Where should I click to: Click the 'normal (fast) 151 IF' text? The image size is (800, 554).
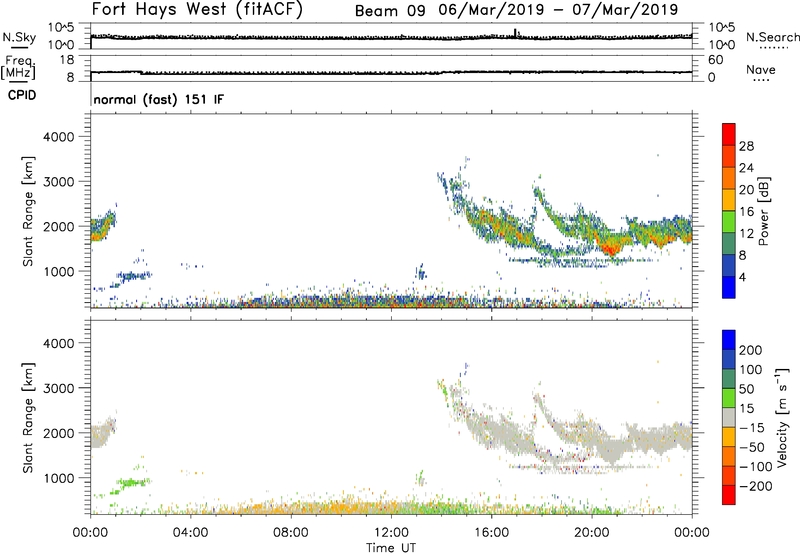point(159,99)
